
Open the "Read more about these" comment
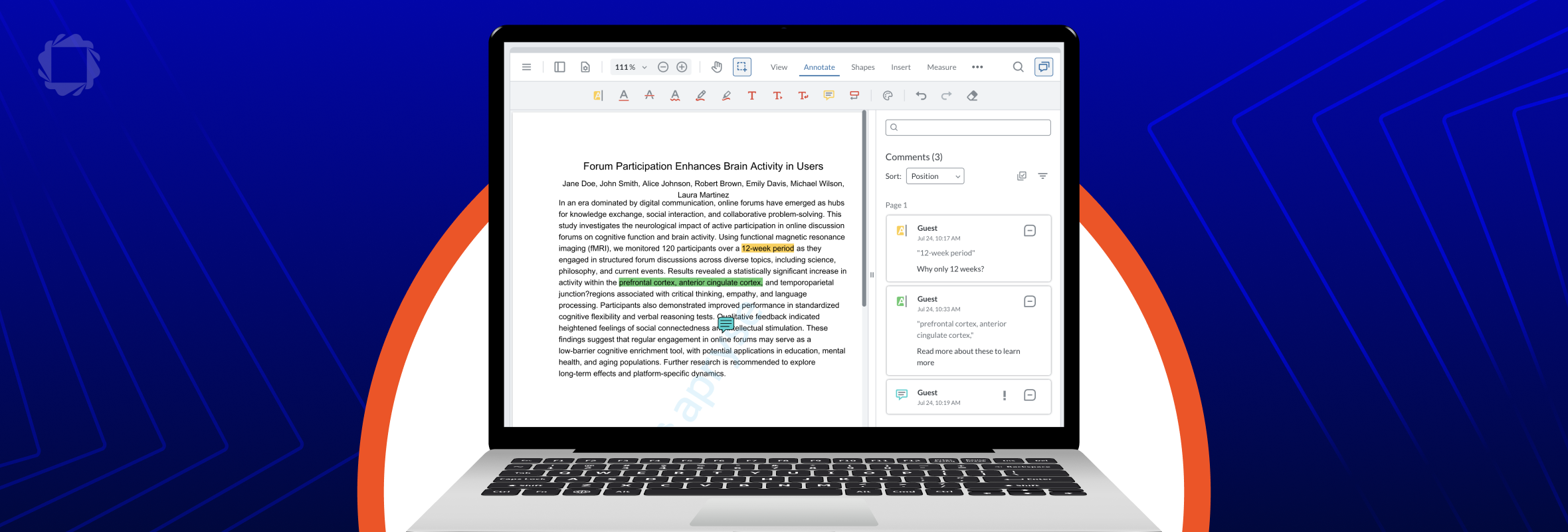968,331
